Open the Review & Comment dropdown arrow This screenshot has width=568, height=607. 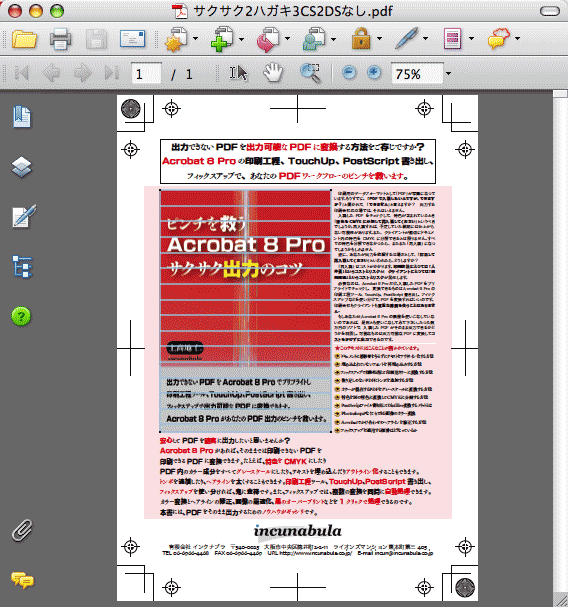tap(518, 39)
